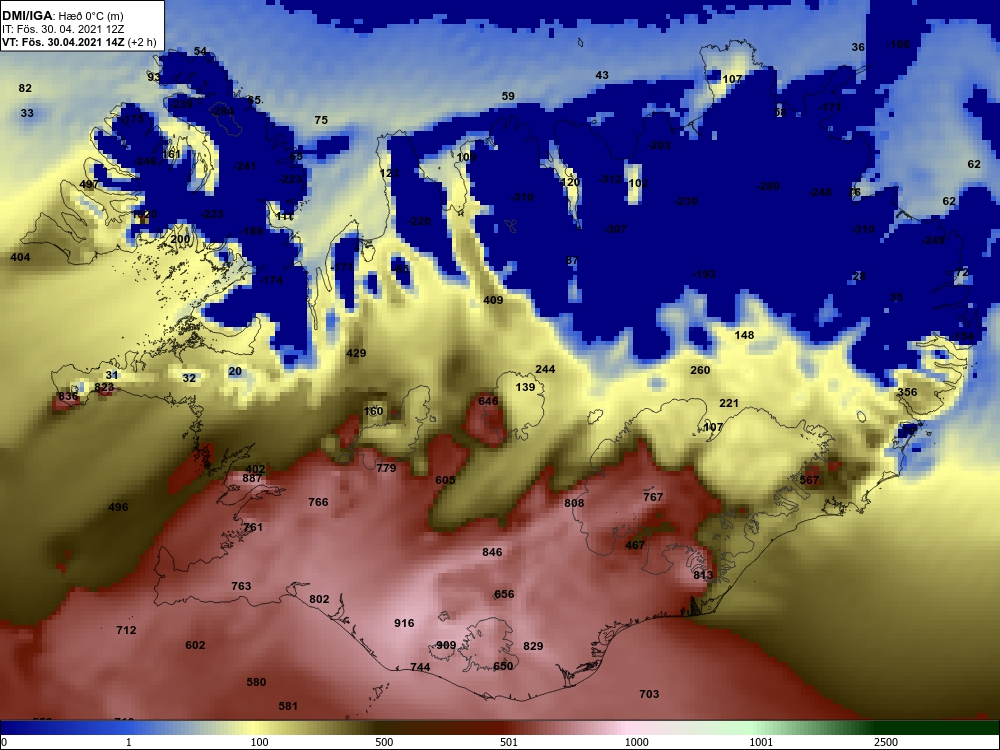Click the 766 value on the map
The height and width of the screenshot is (750, 1000).
point(318,503)
